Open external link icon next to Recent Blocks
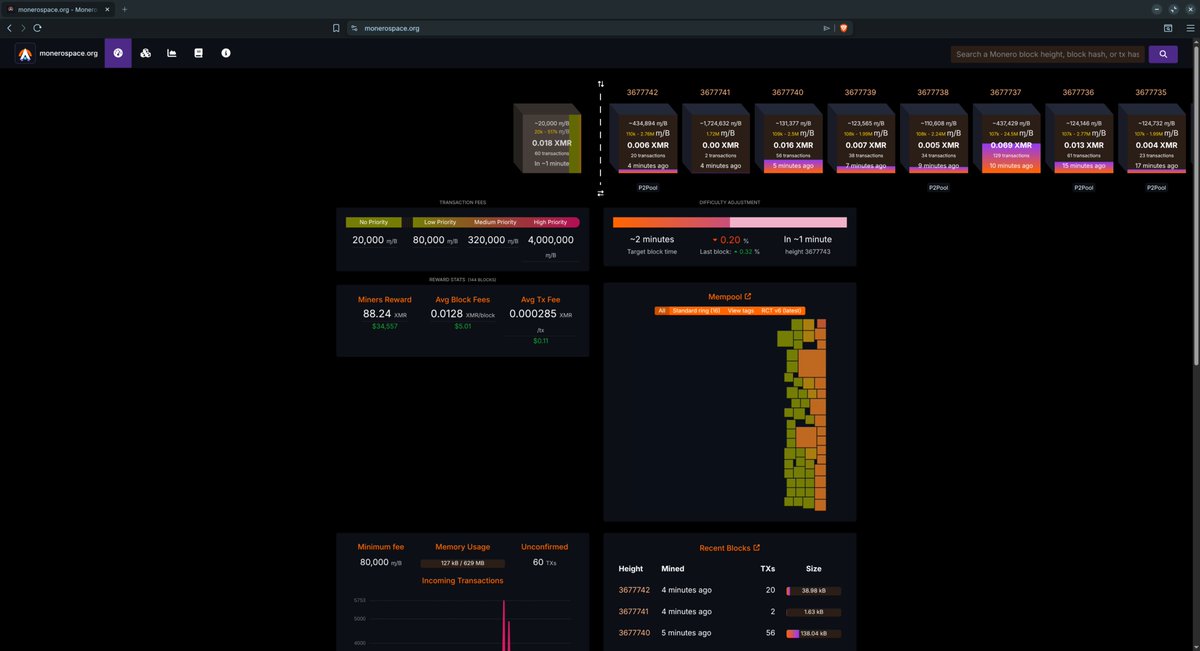 coord(756,547)
